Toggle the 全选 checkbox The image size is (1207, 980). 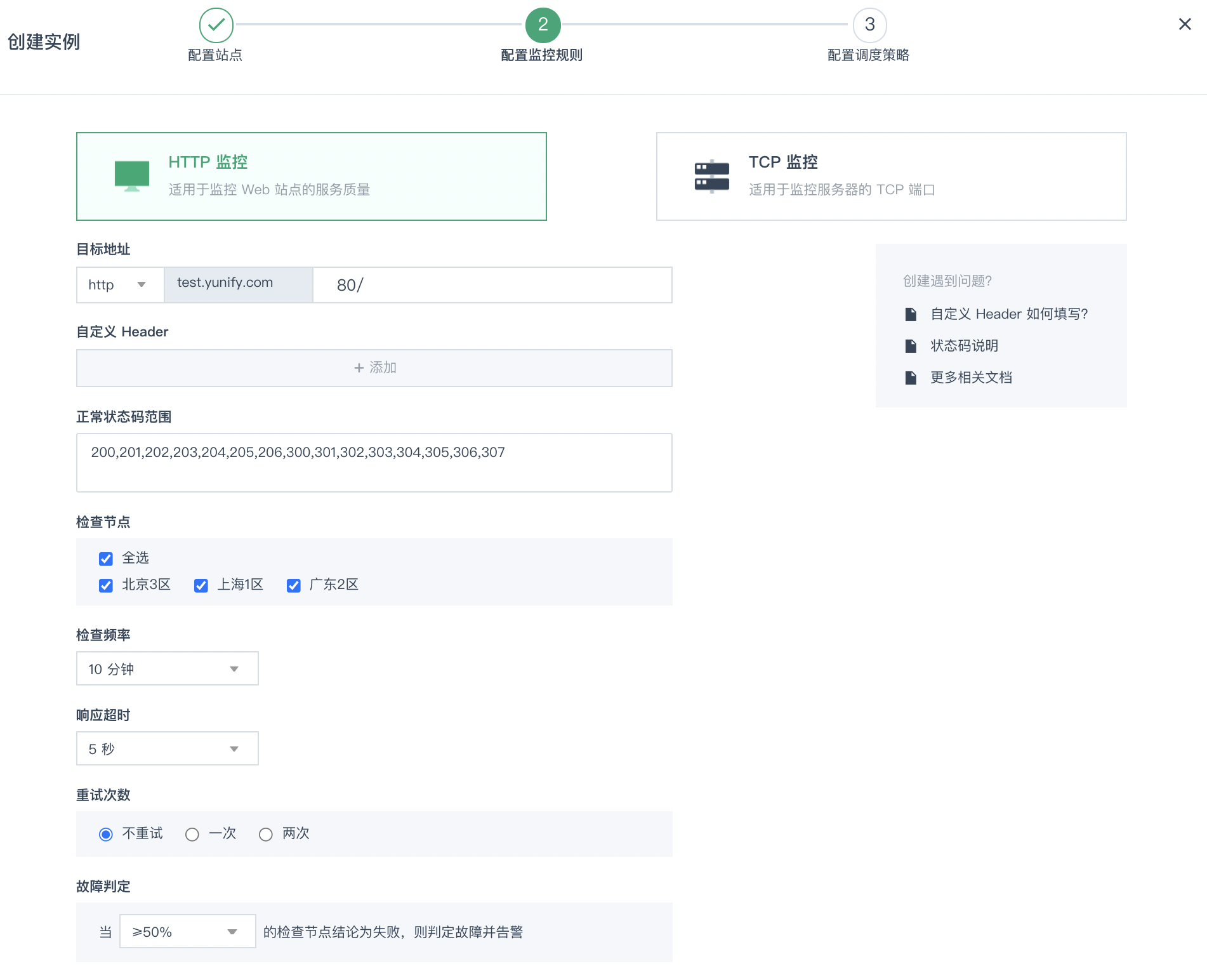(106, 559)
